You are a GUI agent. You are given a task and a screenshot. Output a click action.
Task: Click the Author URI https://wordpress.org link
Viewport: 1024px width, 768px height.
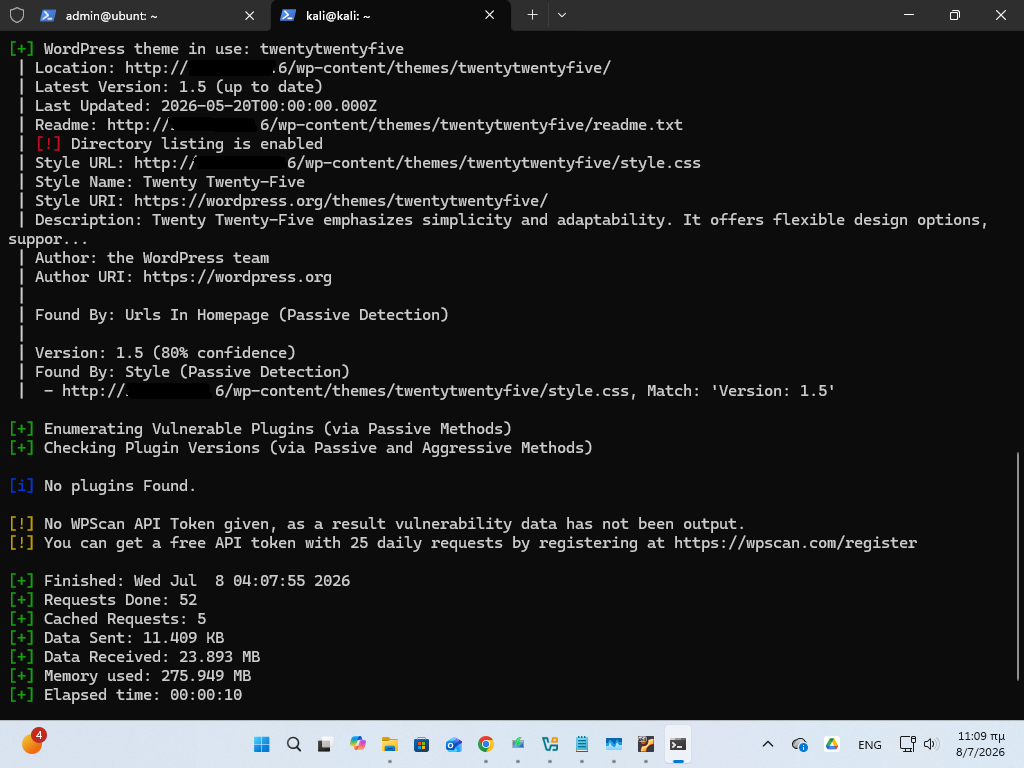coord(237,278)
